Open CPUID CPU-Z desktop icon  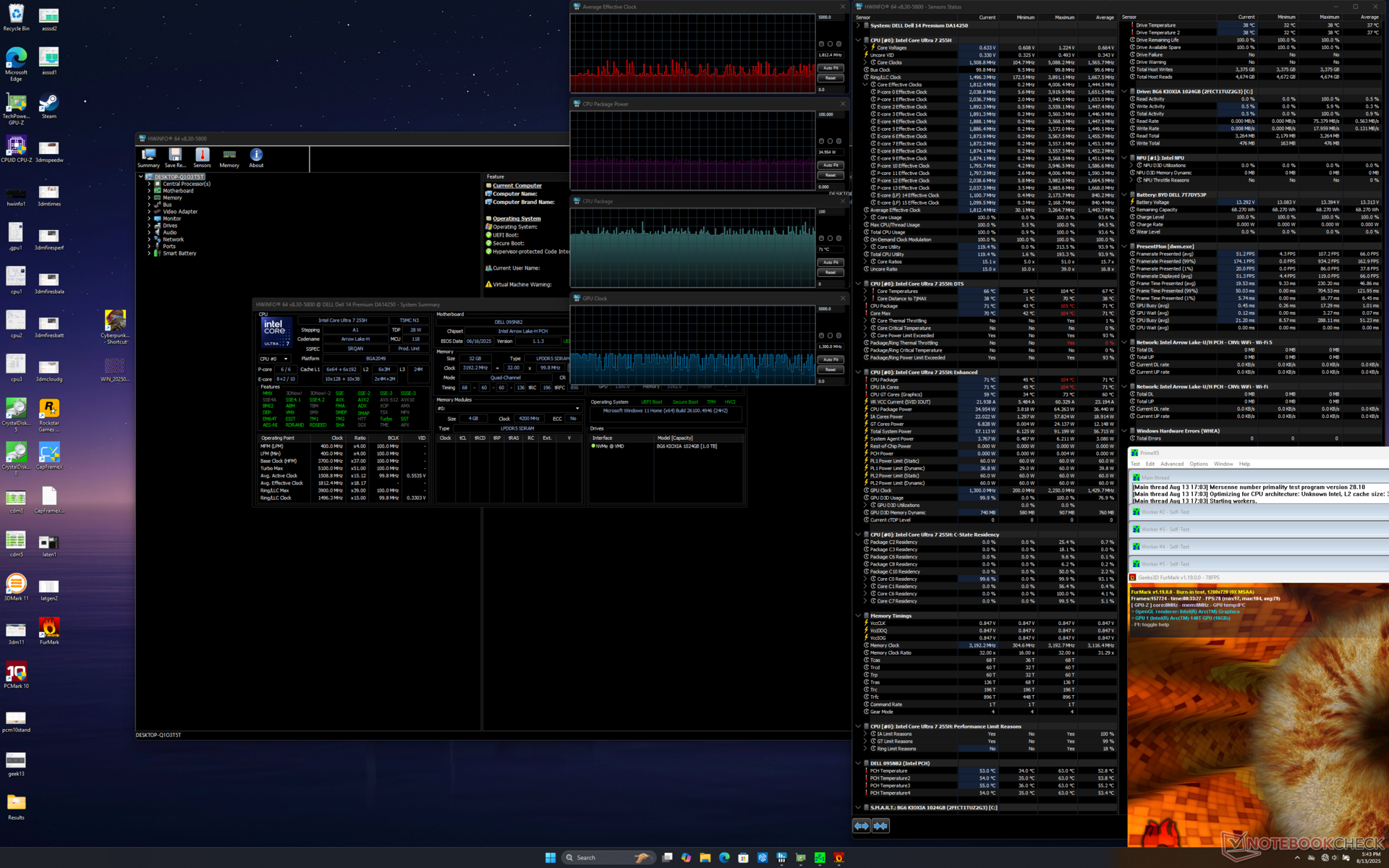coord(16,150)
